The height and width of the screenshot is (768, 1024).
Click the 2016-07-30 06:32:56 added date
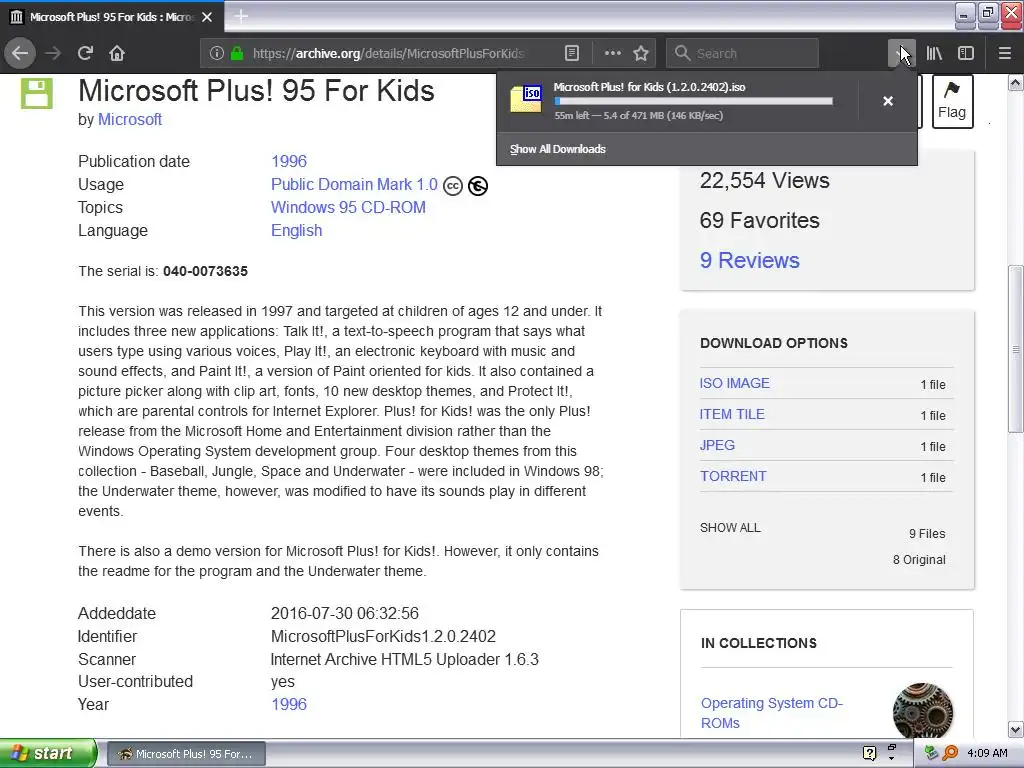(x=345, y=613)
